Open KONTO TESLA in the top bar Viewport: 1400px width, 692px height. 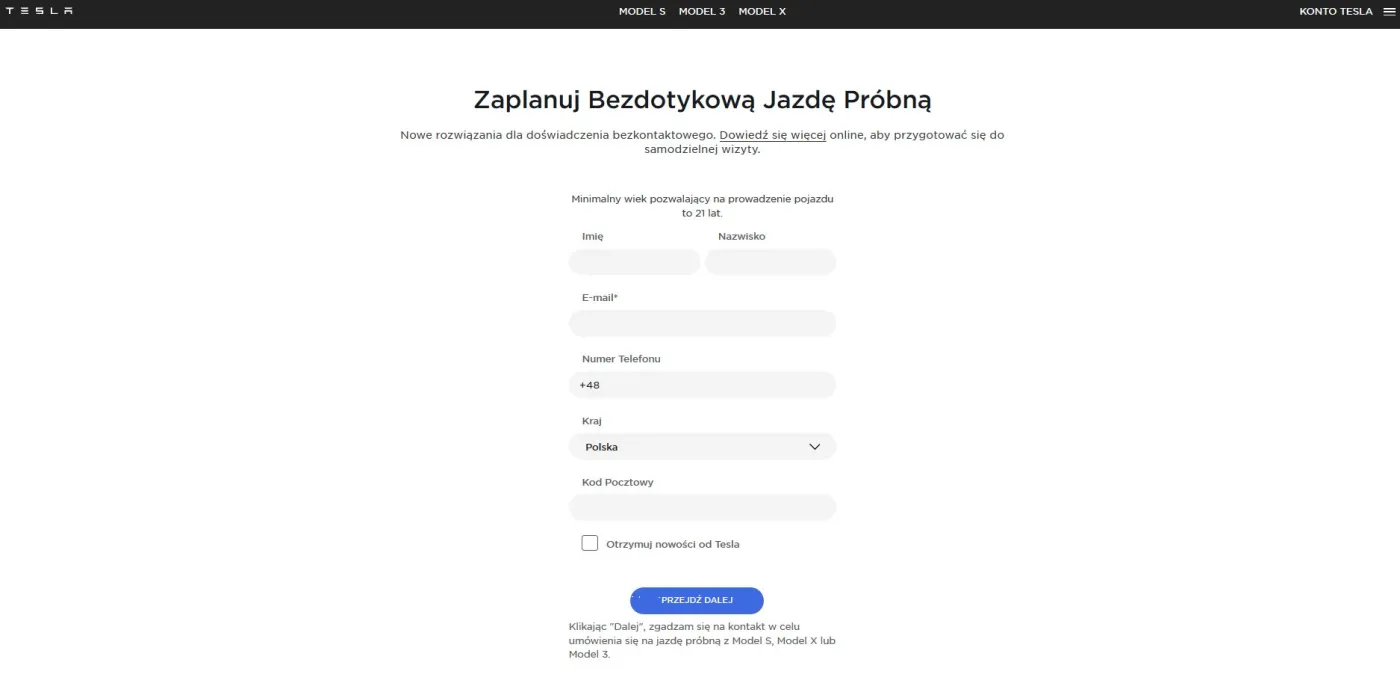1334,11
